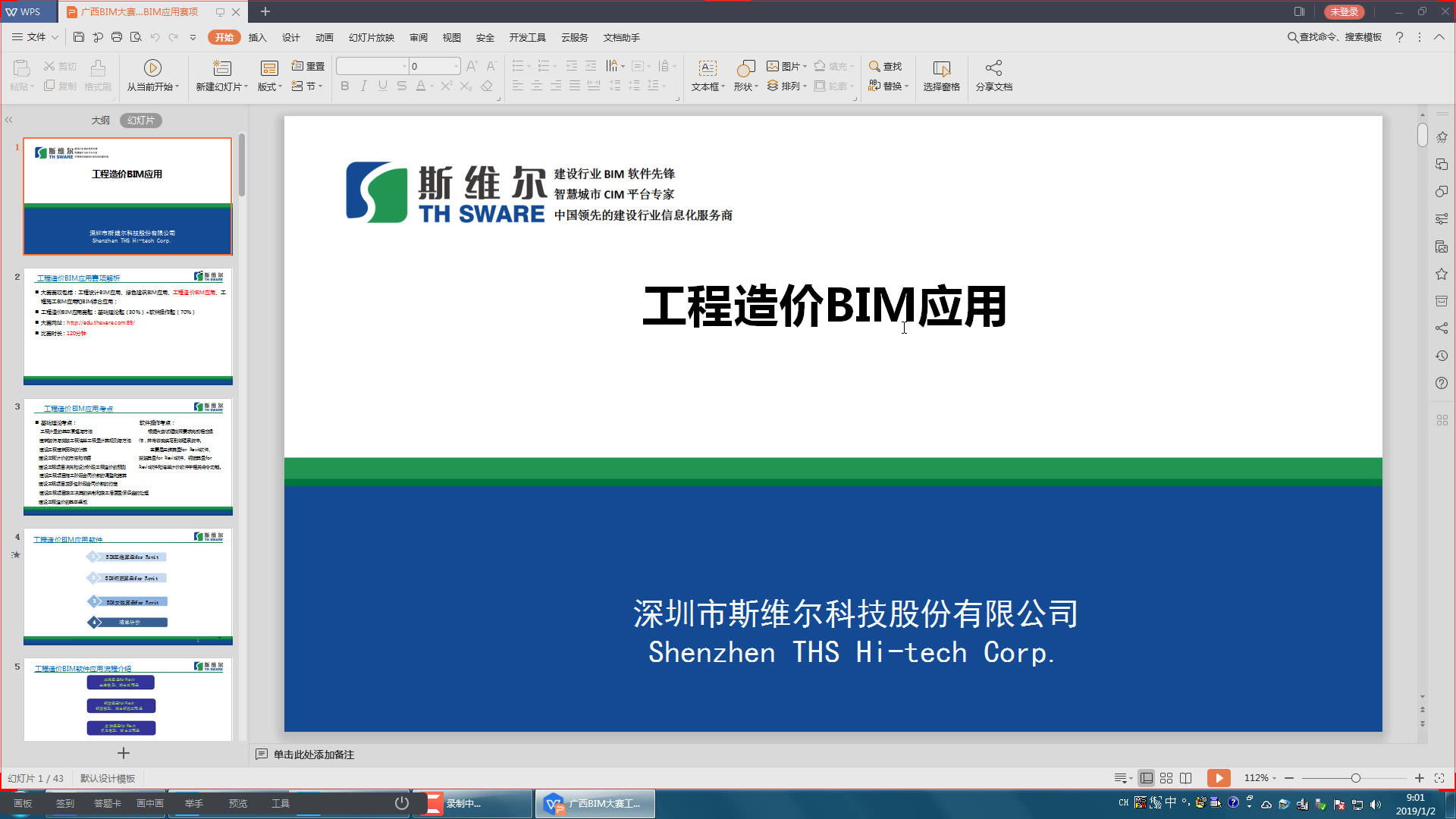This screenshot has width=1456, height=819.
Task: Open the Review (审阅) tab
Action: (419, 37)
